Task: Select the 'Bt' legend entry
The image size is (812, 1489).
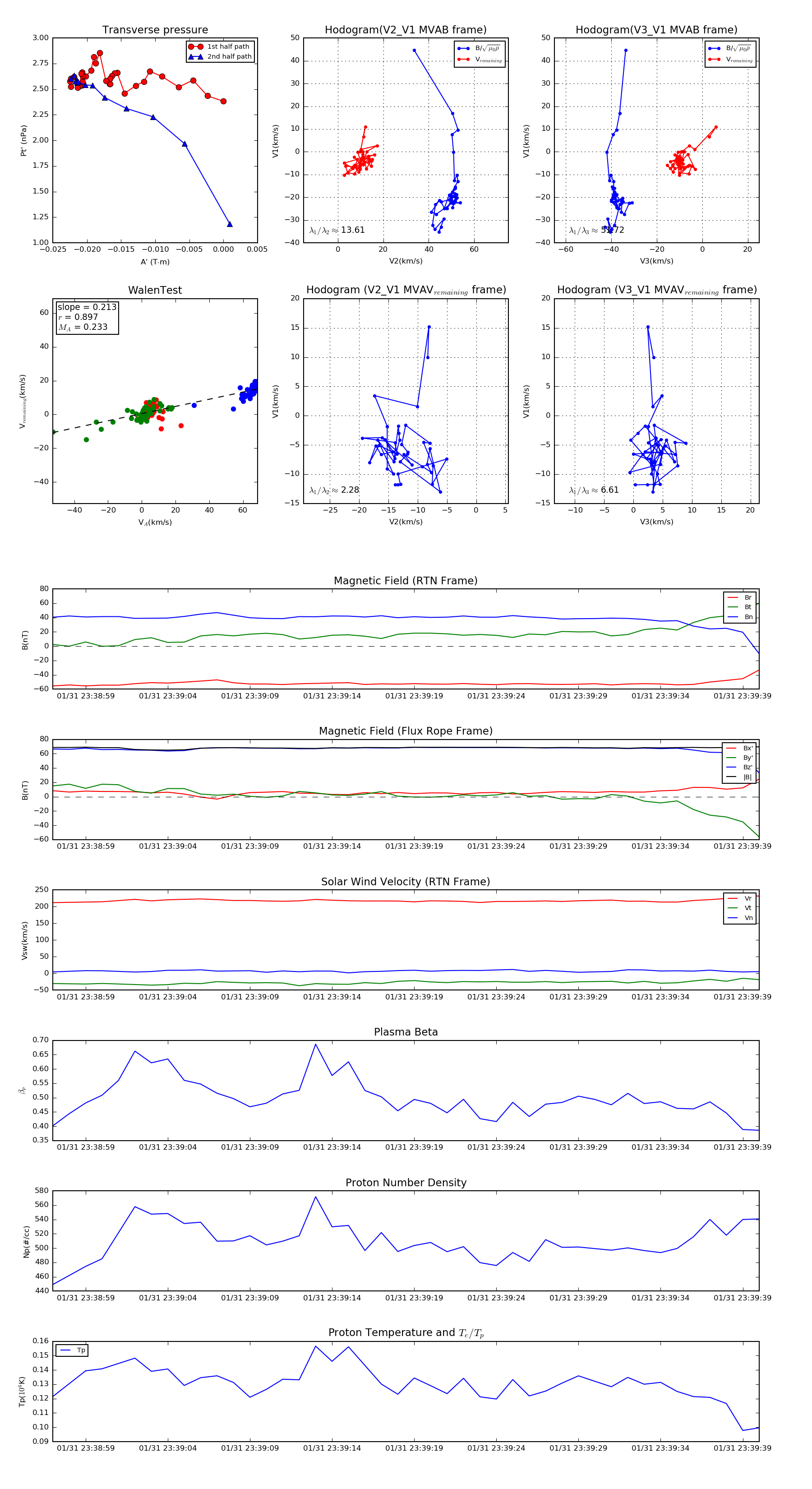Action: coord(740,607)
